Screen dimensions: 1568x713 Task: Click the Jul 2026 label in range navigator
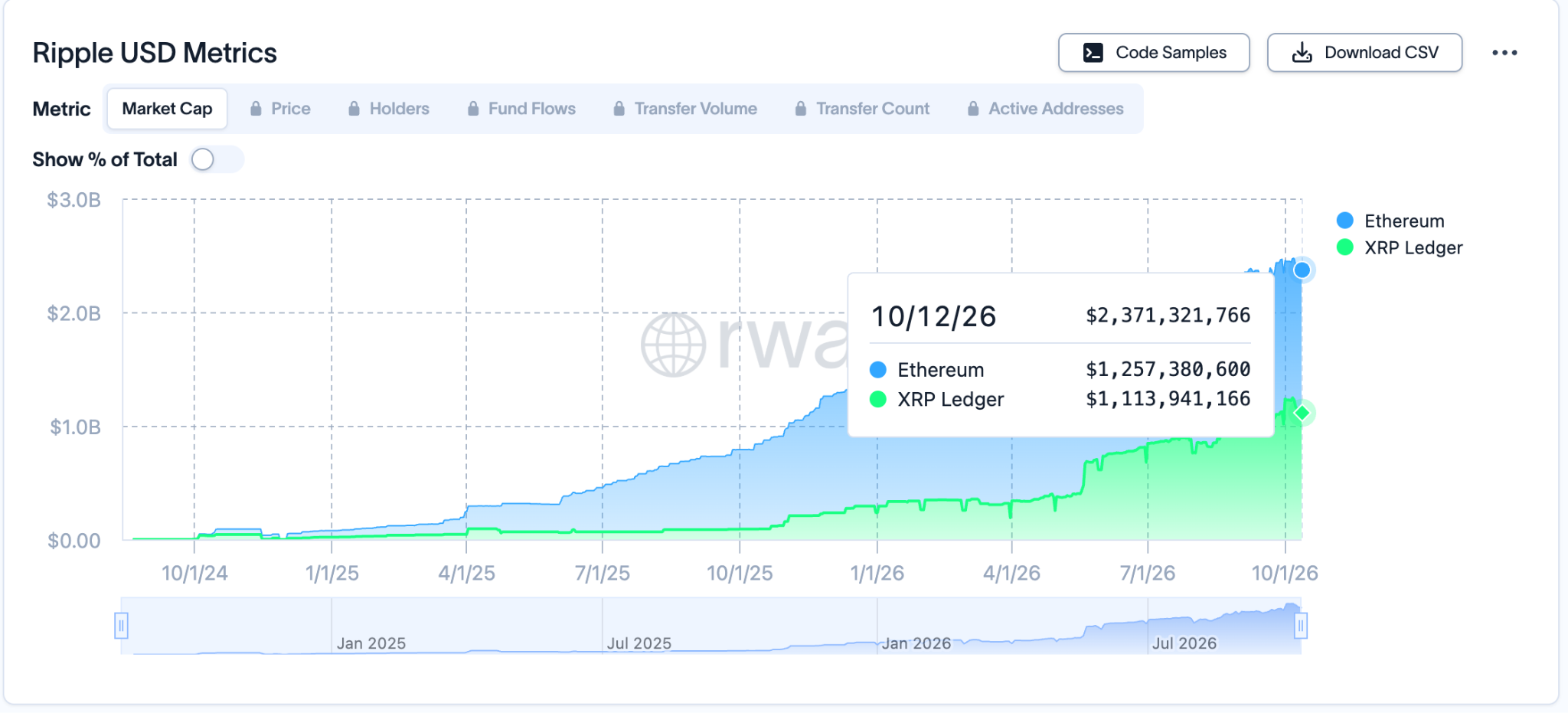click(1184, 643)
